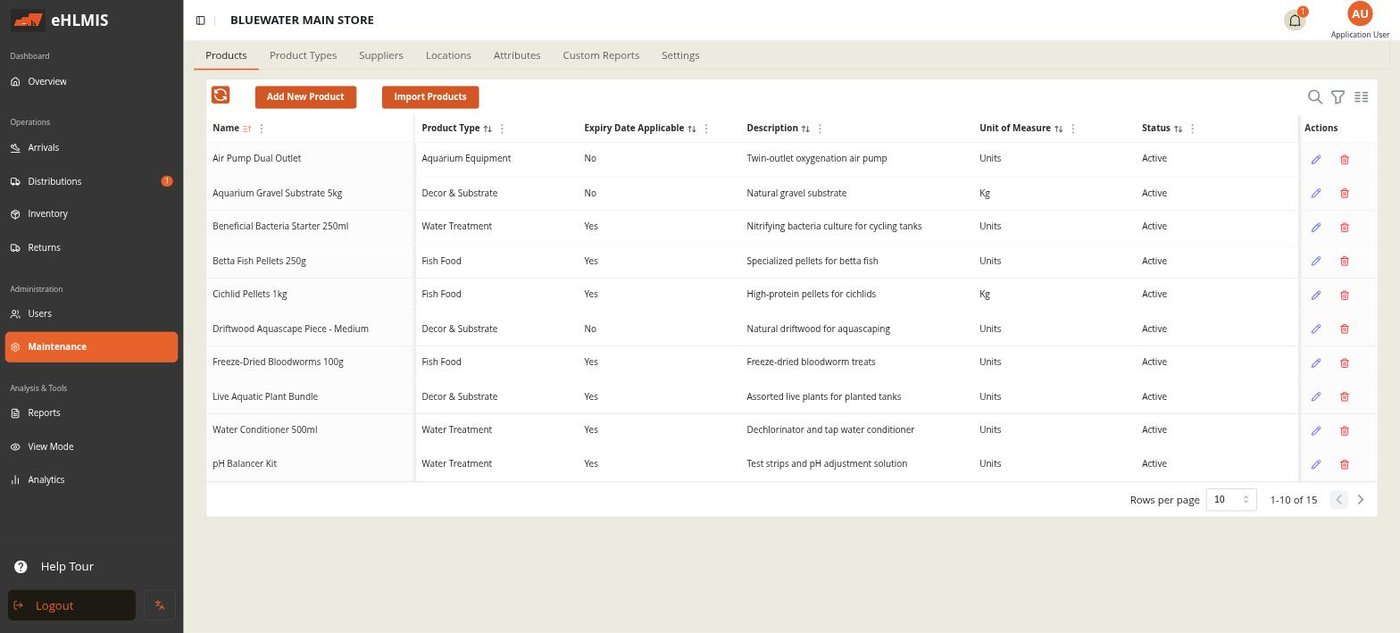1400x633 pixels.
Task: Go to the previous page of products
Action: tap(1339, 499)
